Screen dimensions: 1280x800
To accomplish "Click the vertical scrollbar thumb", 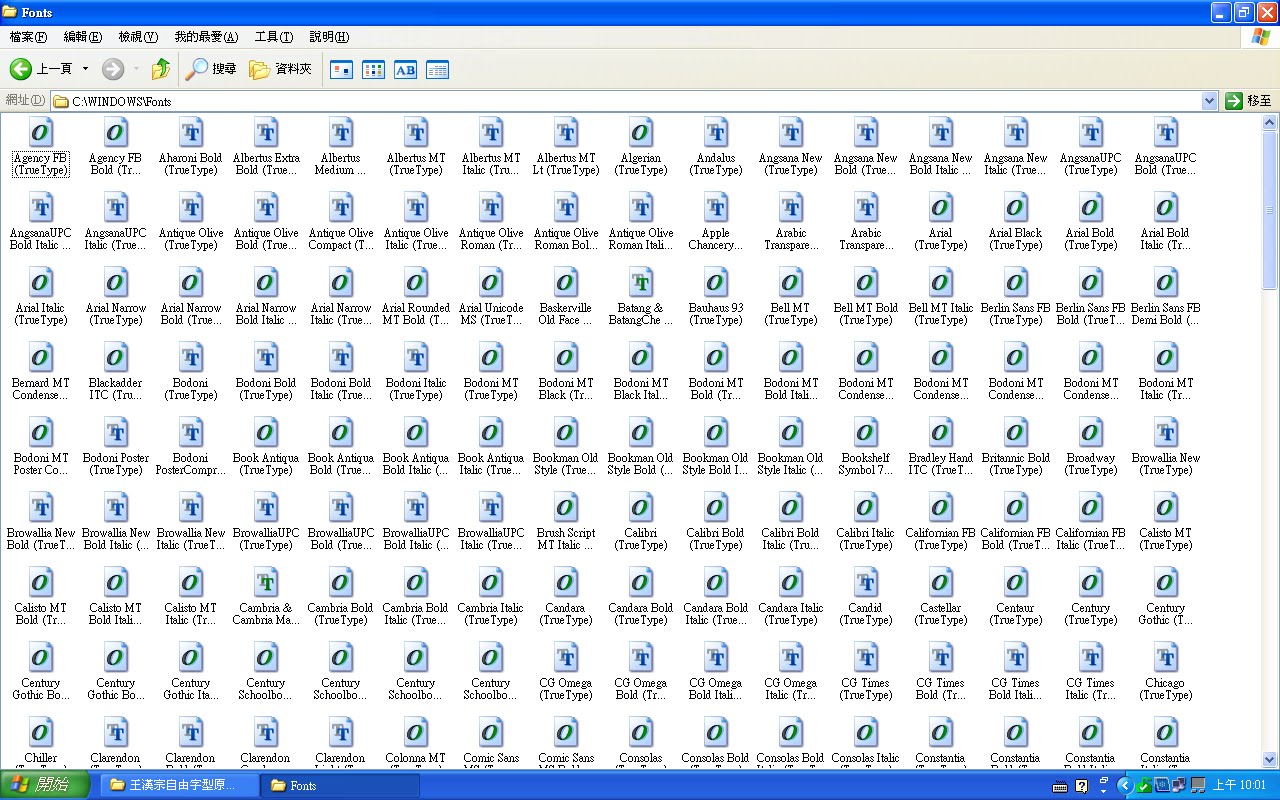I will 1271,211.
